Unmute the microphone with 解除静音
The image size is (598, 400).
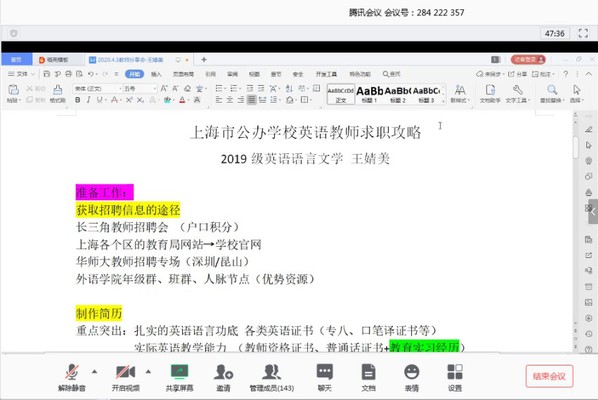click(72, 377)
